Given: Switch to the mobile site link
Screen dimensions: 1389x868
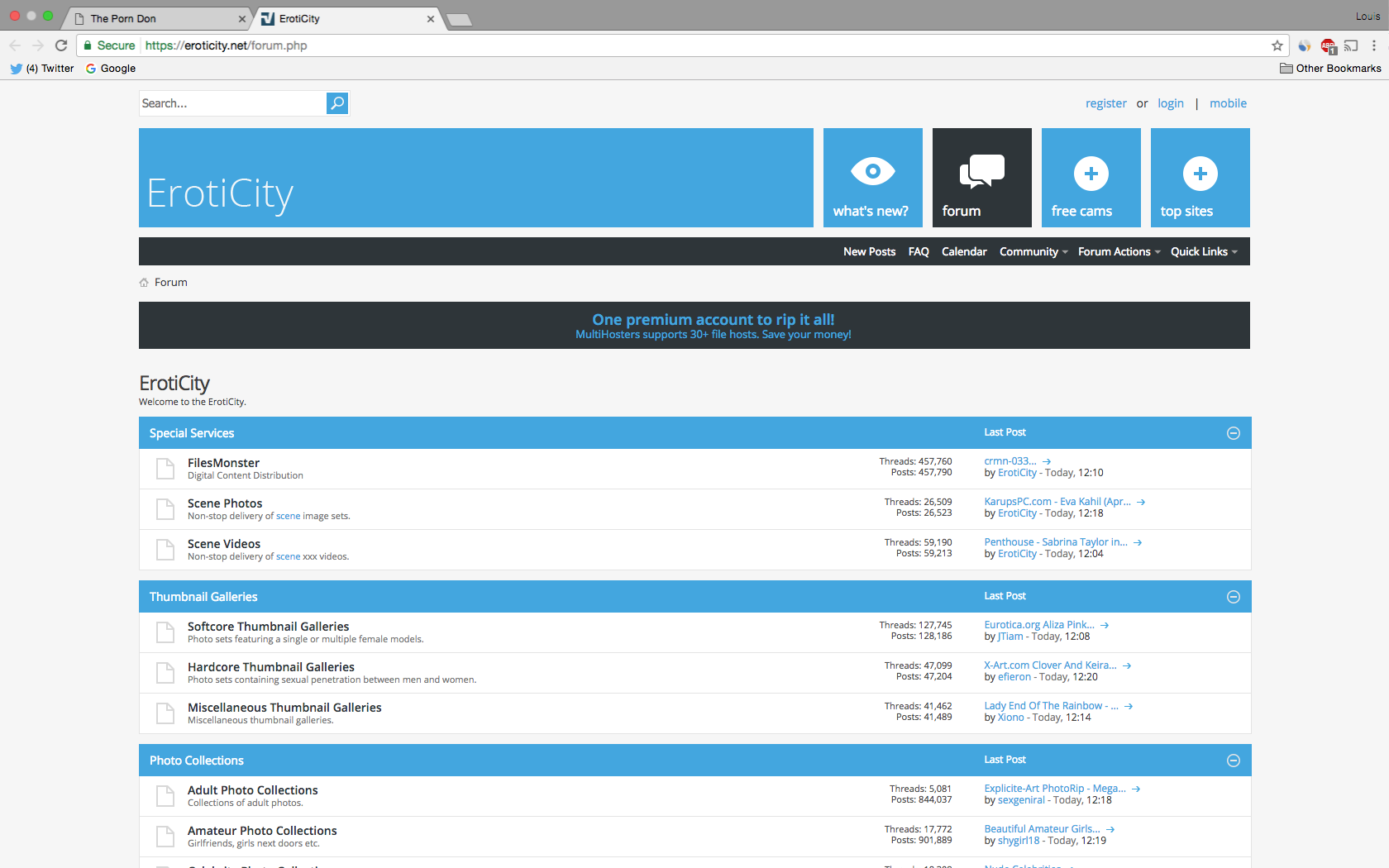Looking at the screenshot, I should point(1228,103).
